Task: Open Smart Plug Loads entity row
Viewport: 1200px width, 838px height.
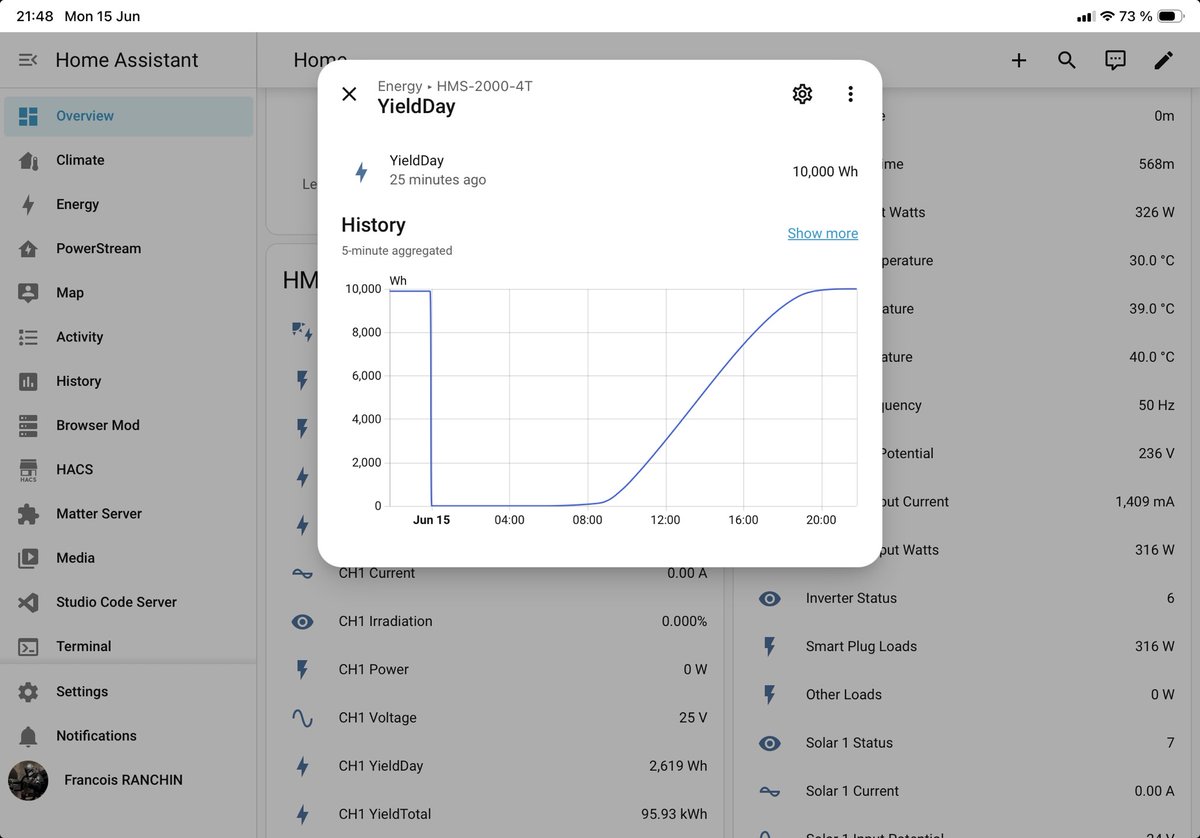Action: (965, 646)
